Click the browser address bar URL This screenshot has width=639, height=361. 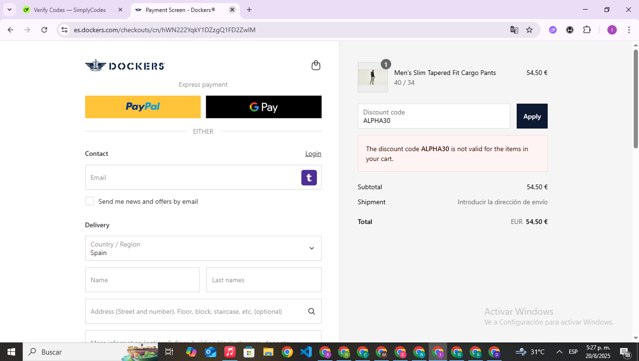tap(165, 30)
